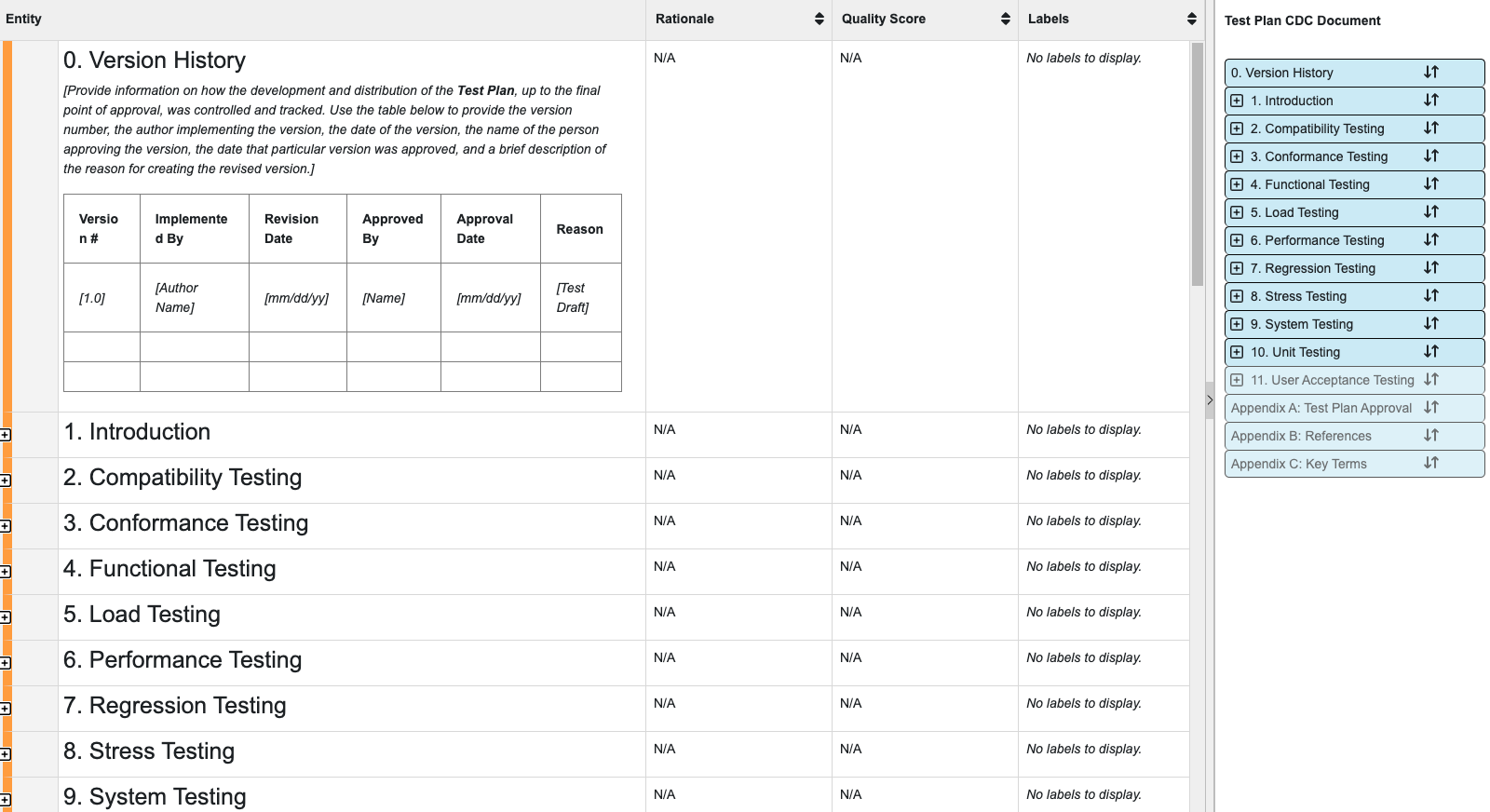Expand the 1. Introduction row in the main table
The height and width of the screenshot is (812, 1490).
pos(6,435)
